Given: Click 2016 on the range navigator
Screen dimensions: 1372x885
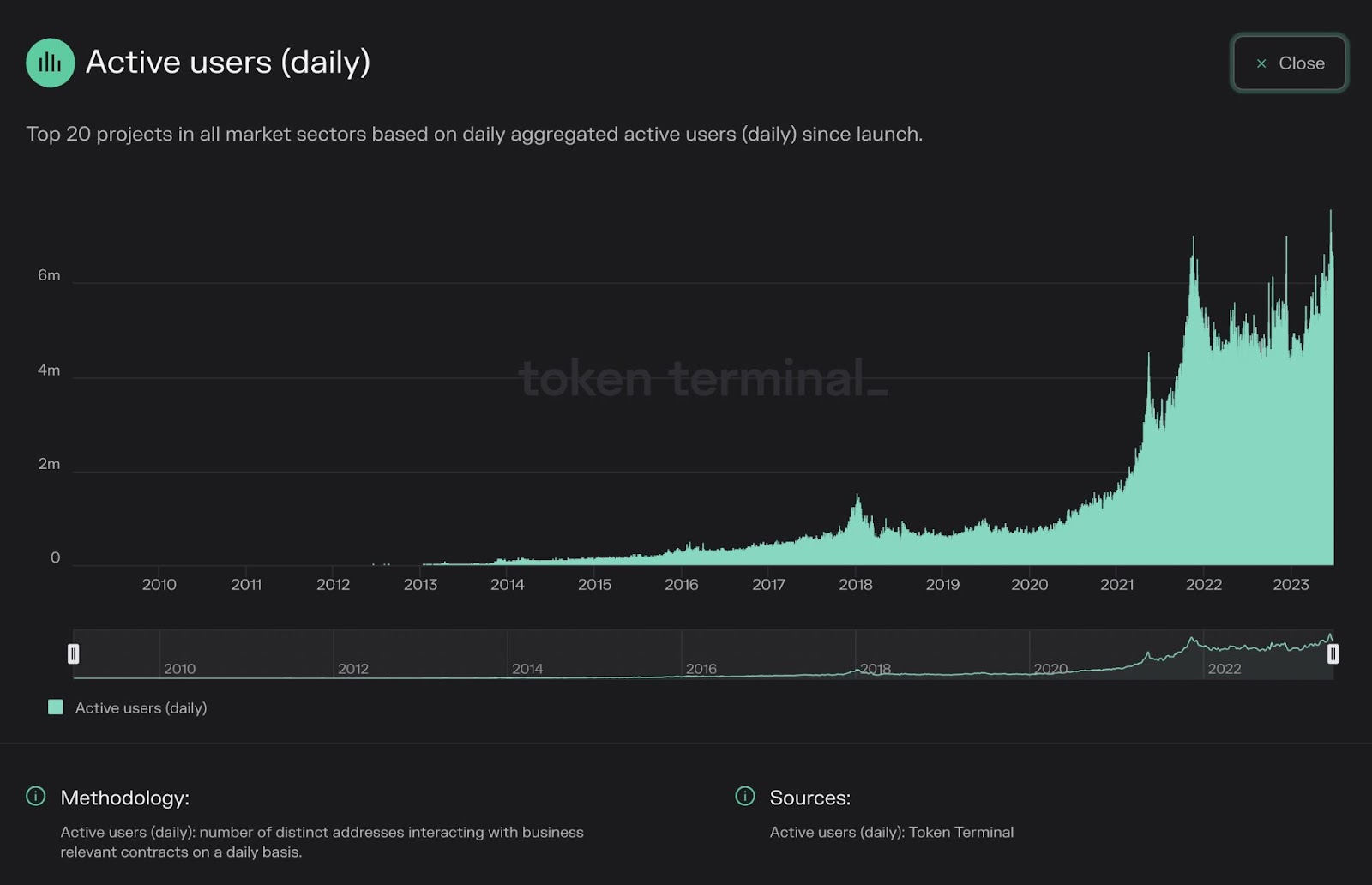Looking at the screenshot, I should [x=701, y=669].
